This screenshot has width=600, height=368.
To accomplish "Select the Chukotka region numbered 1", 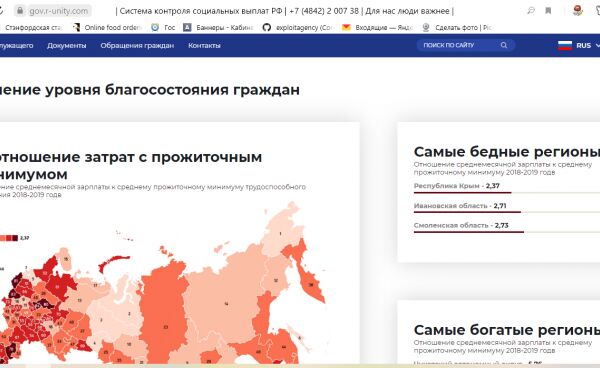I will click(x=280, y=233).
